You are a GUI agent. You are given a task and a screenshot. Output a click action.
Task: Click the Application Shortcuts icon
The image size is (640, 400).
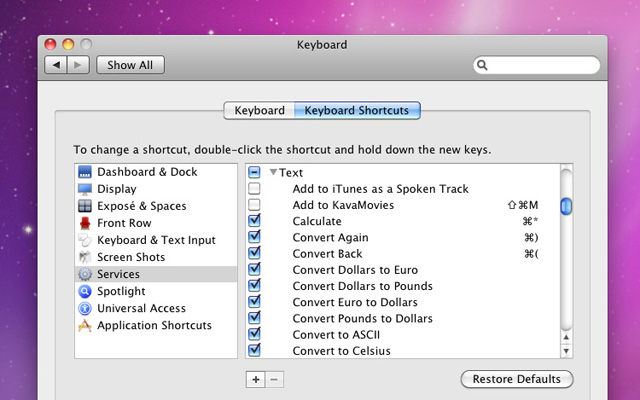[x=85, y=325]
